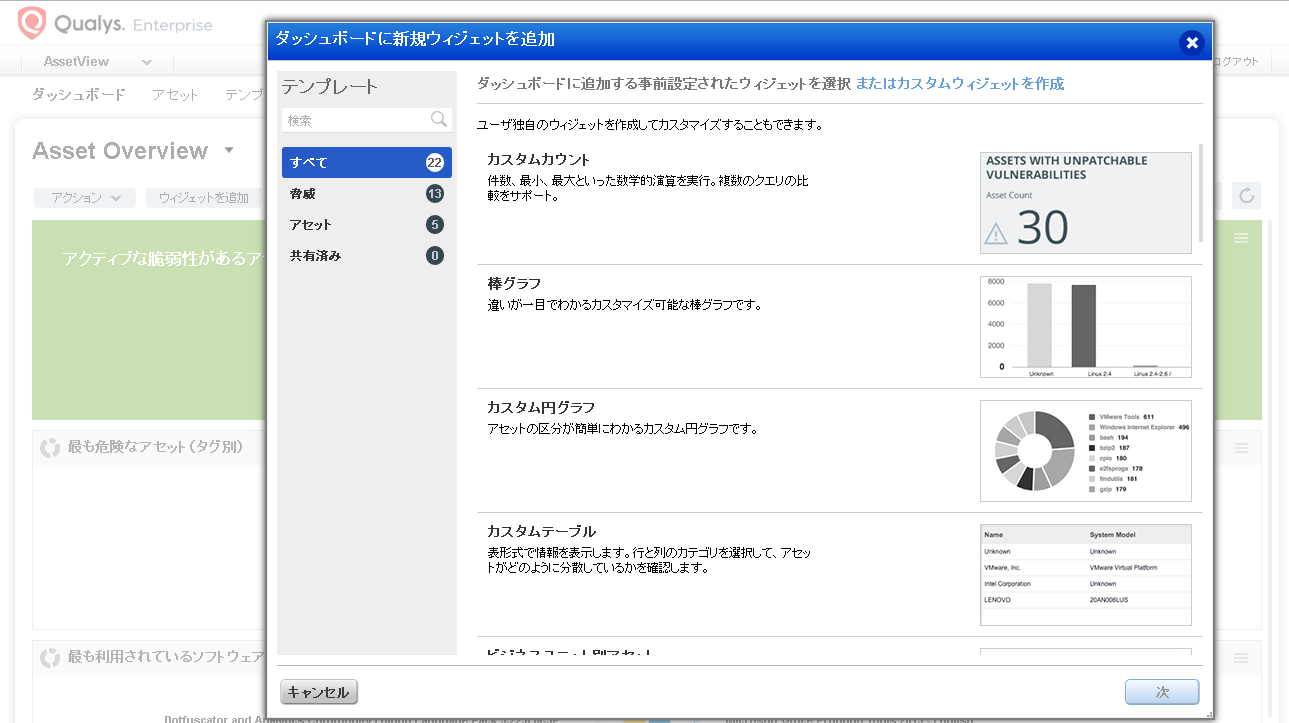This screenshot has height=723, width=1289.
Task: Click the テンプレート heading
Action: (x=330, y=86)
